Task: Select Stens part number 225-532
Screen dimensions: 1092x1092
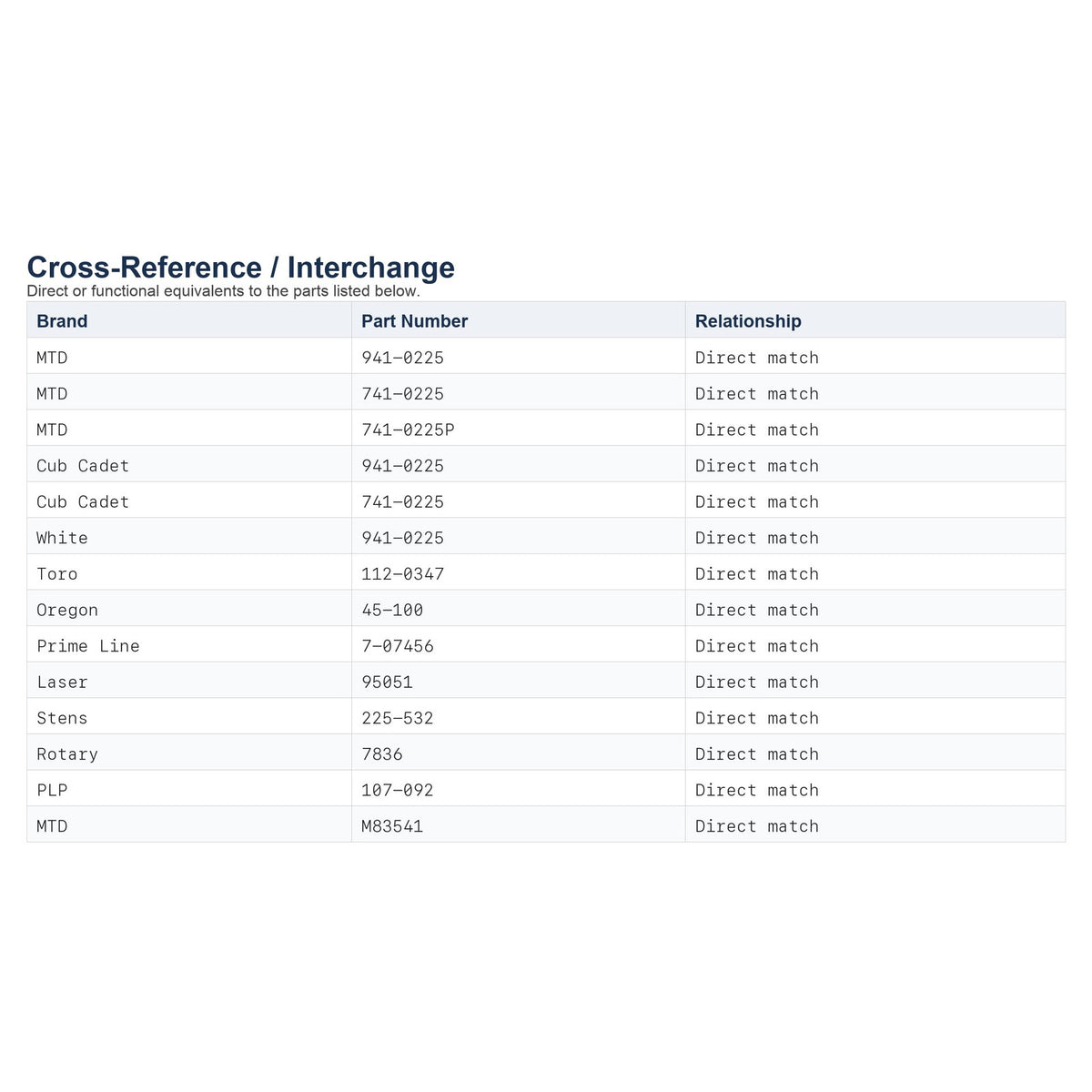Action: click(x=398, y=718)
